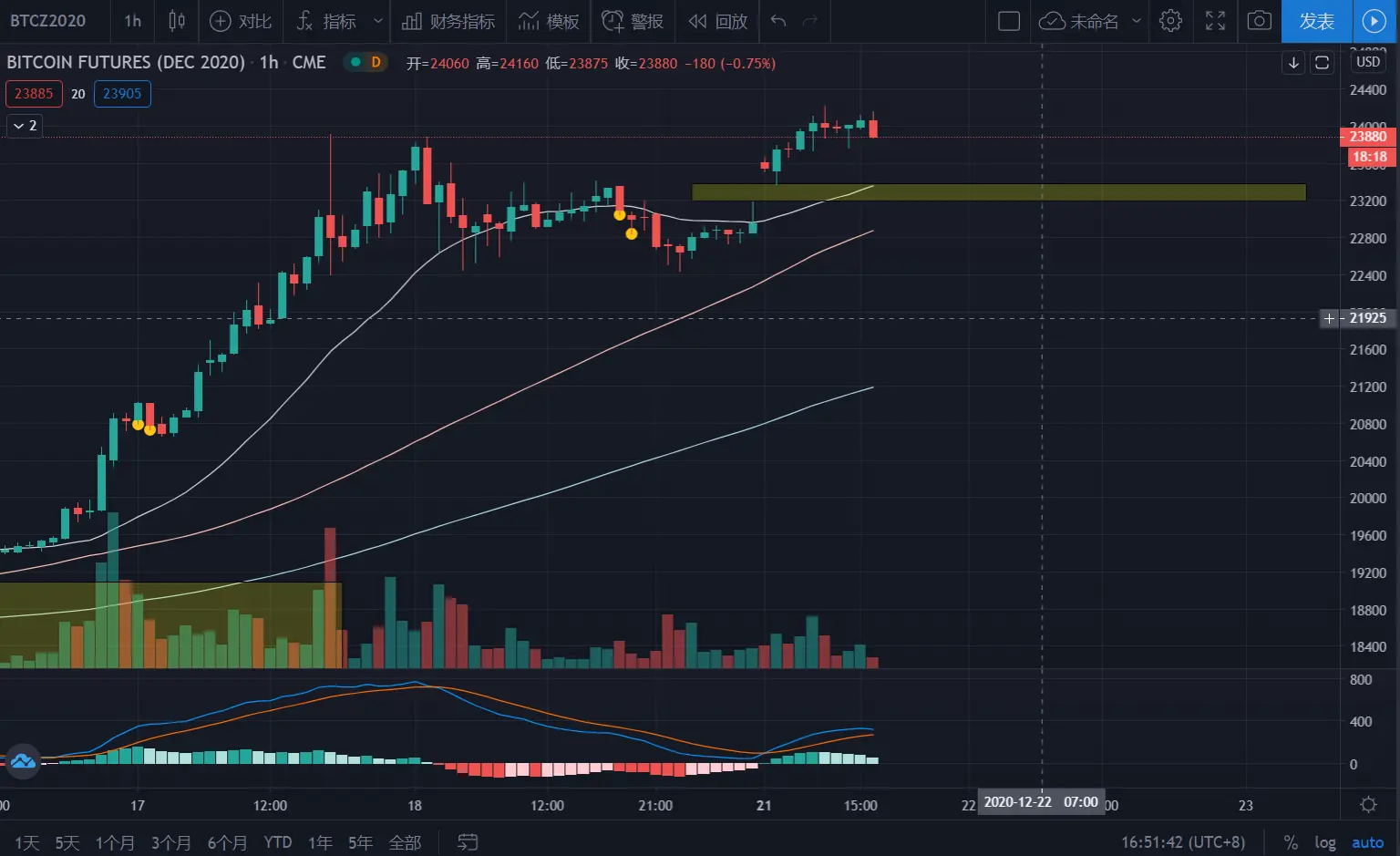Open the 未命名 saved layout cloud button
This screenshot has width=1400, height=856.
click(x=1079, y=21)
